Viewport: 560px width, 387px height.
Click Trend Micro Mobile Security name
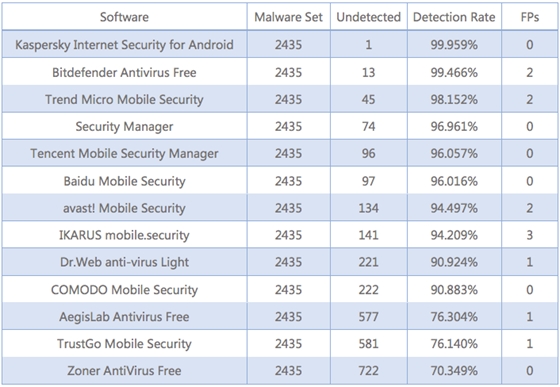[124, 99]
